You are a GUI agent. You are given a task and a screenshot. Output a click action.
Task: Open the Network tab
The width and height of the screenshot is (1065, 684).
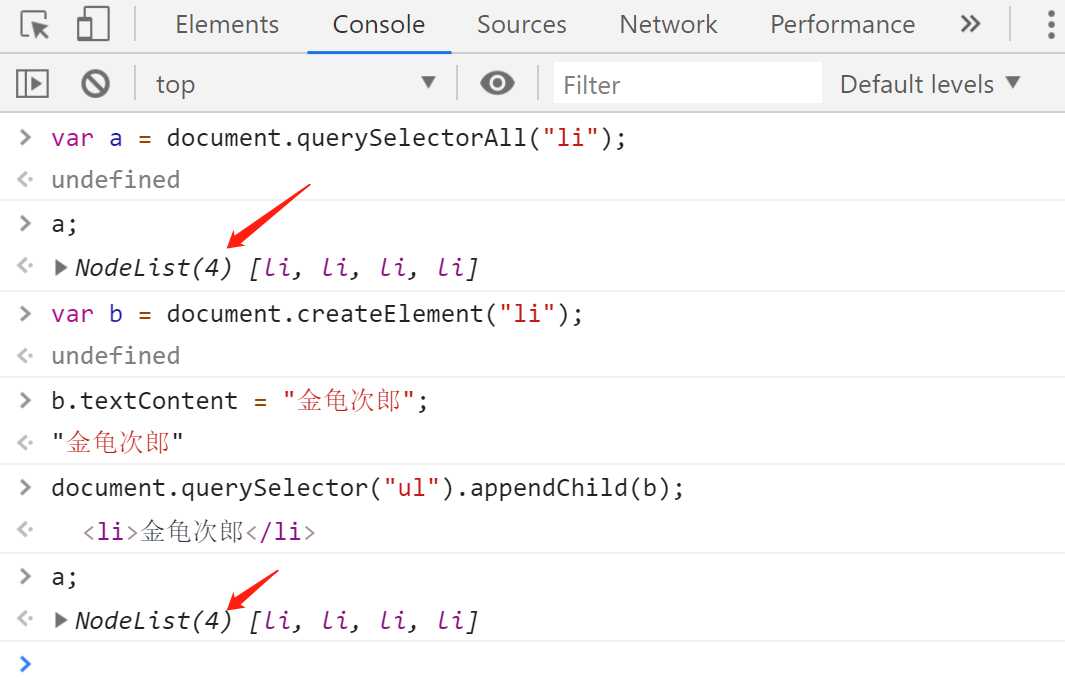pos(668,25)
